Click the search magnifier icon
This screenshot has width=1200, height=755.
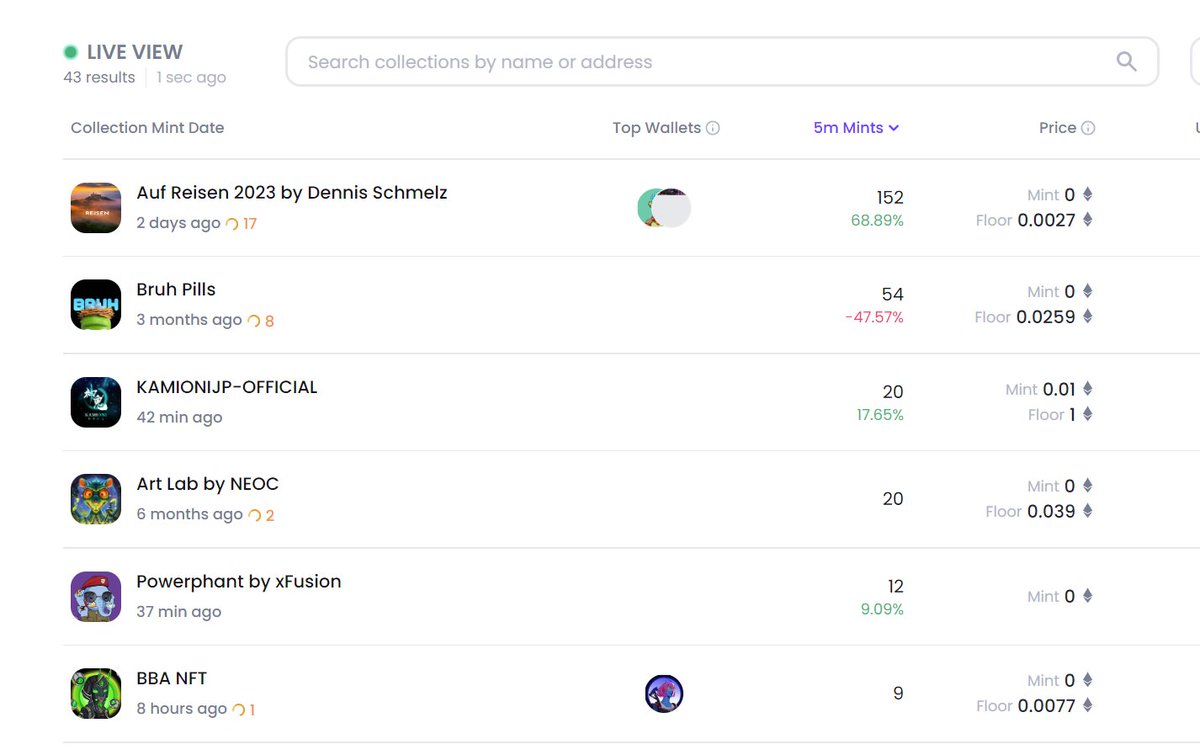(x=1126, y=62)
